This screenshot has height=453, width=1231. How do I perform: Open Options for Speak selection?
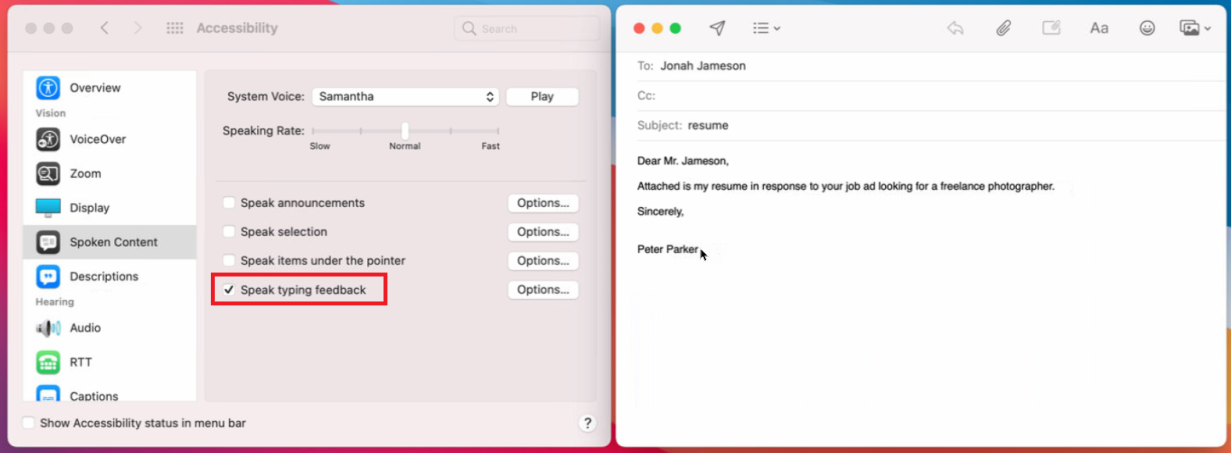(542, 232)
